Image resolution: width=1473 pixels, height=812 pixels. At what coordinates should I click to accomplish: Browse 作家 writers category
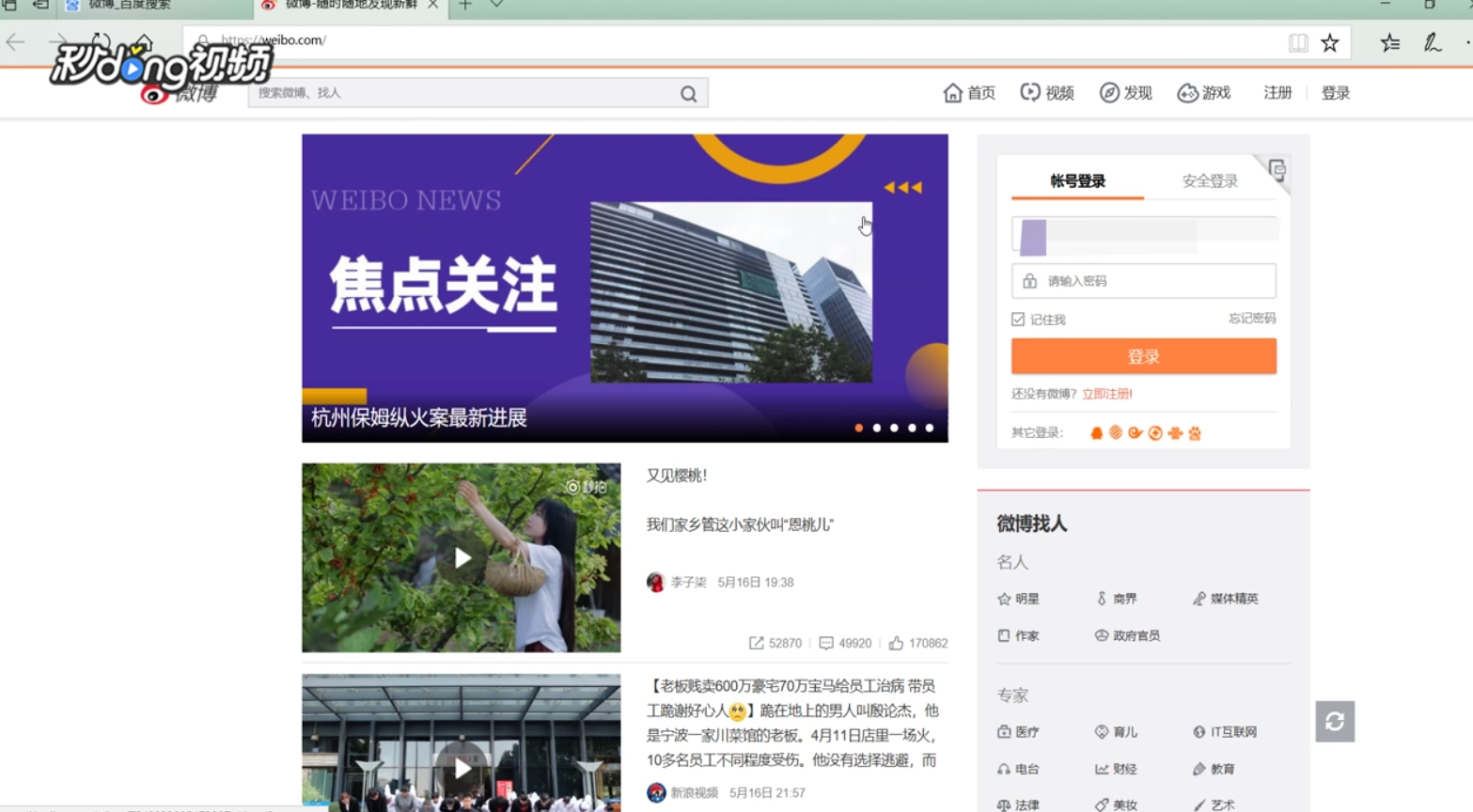(x=1018, y=635)
